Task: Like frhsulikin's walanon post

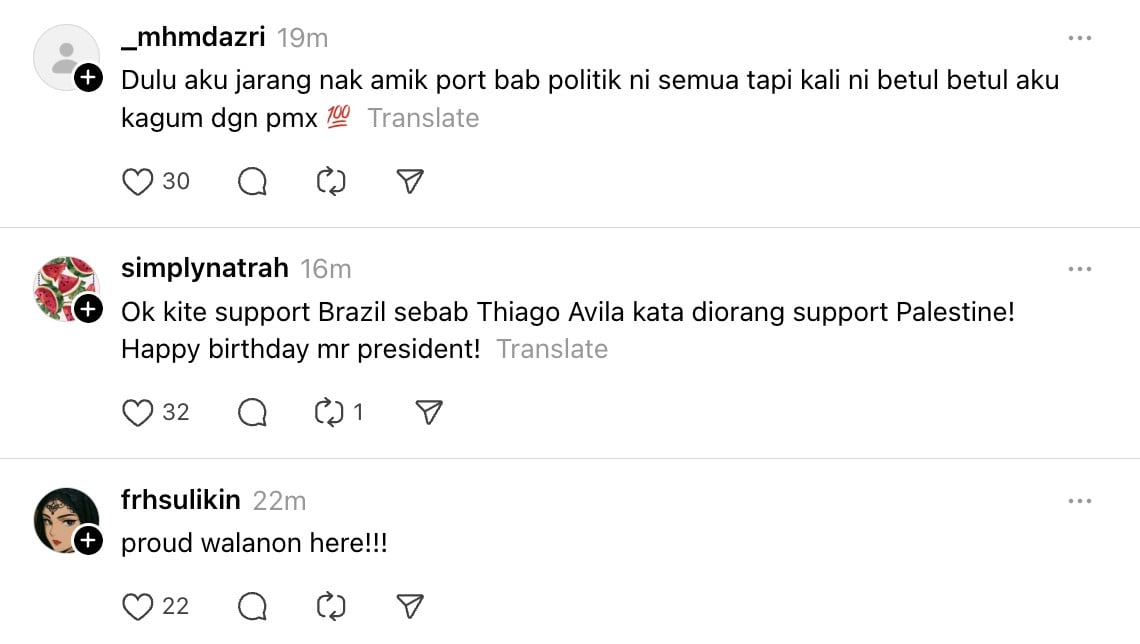Action: coord(137,606)
